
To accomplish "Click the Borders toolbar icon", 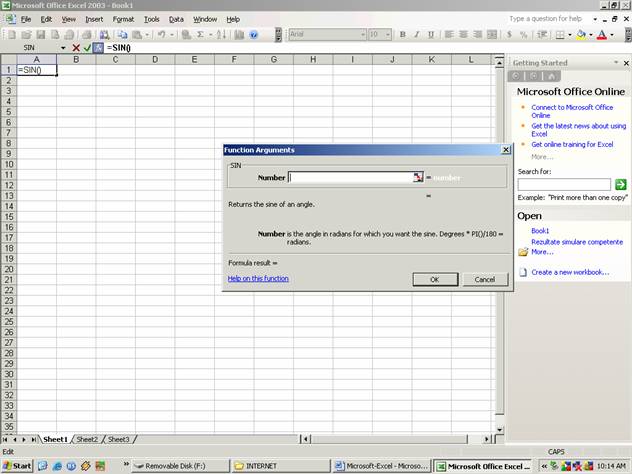I will point(560,35).
